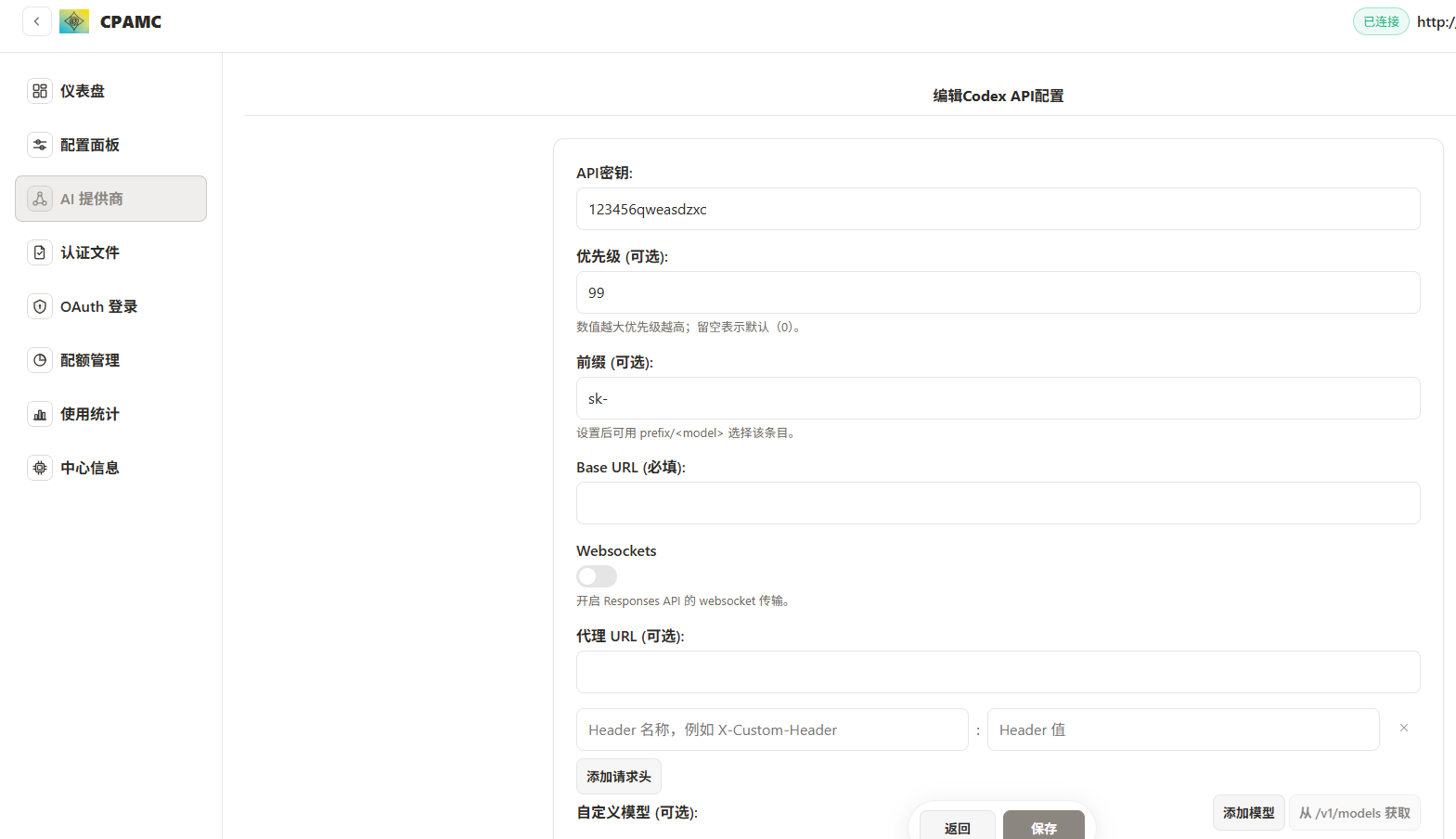
Task: Open 使用统计 page from sidebar
Action: coord(111,414)
